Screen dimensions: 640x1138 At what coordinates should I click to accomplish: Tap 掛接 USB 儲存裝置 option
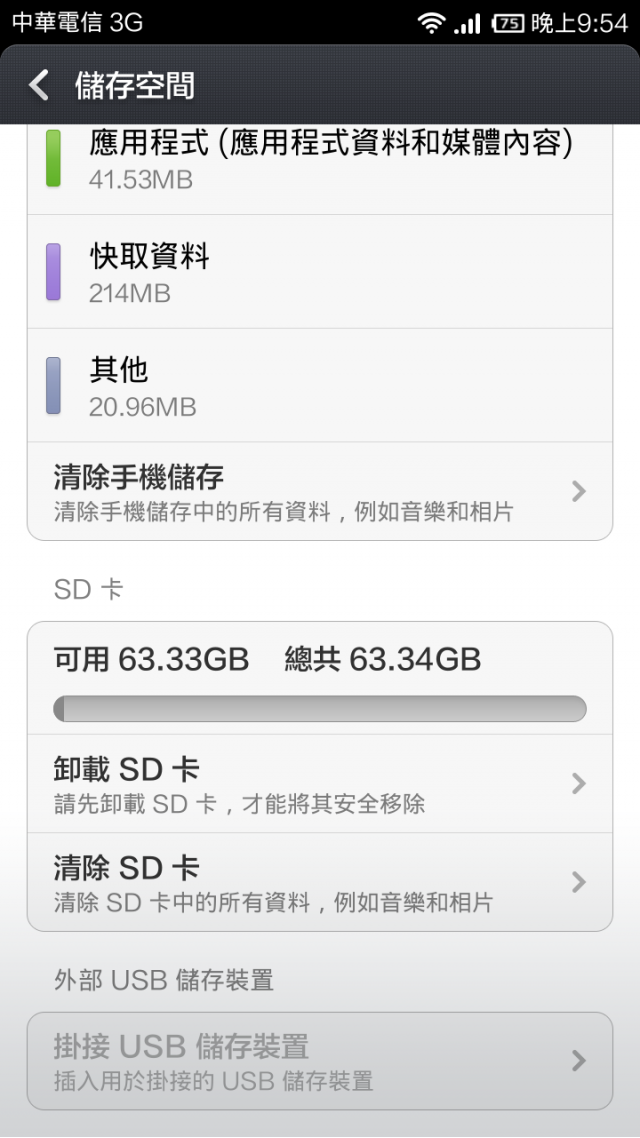tap(320, 1061)
